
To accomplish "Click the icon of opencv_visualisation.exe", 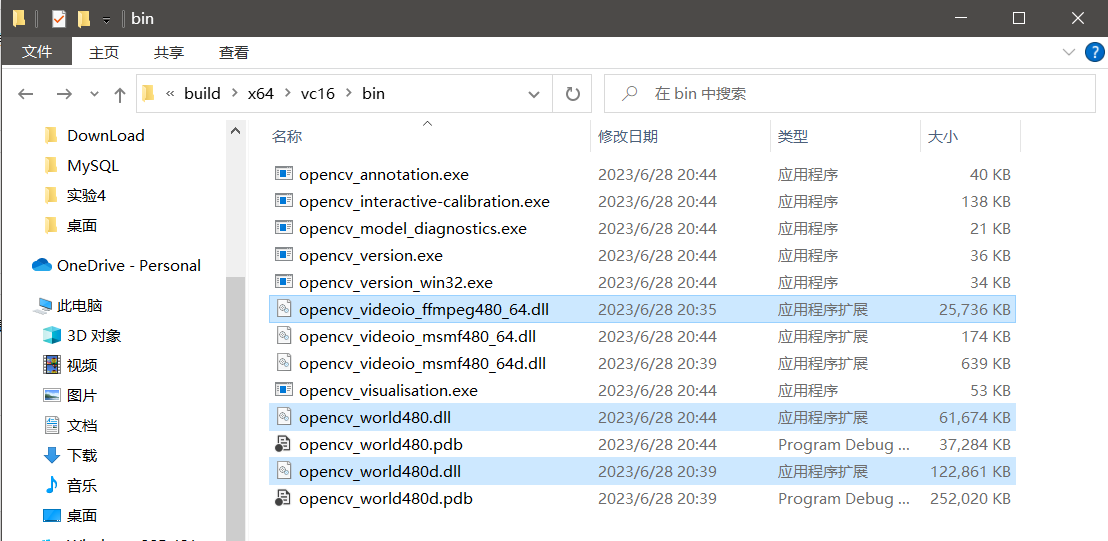I will 283,391.
